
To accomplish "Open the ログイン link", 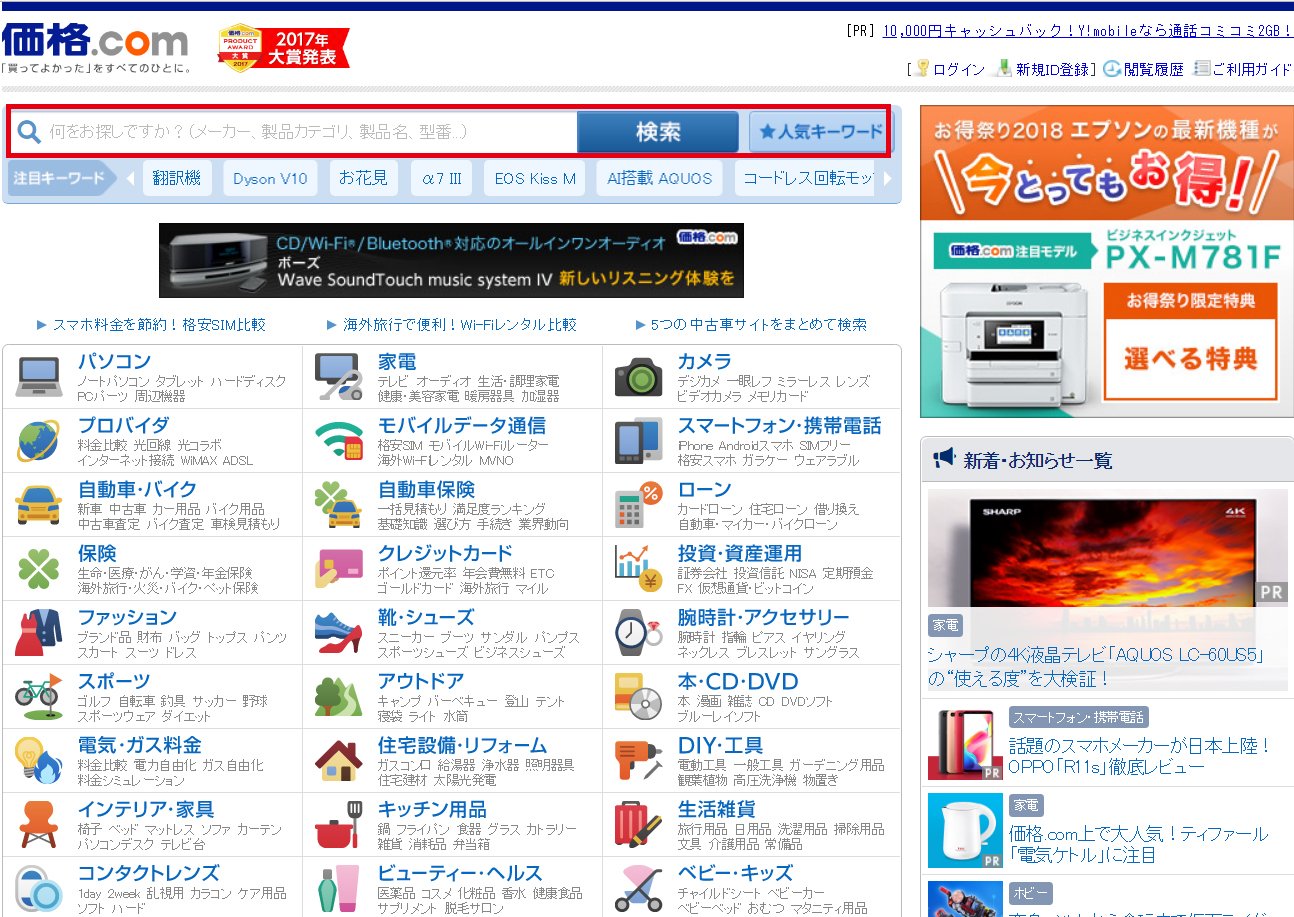I will tap(958, 69).
